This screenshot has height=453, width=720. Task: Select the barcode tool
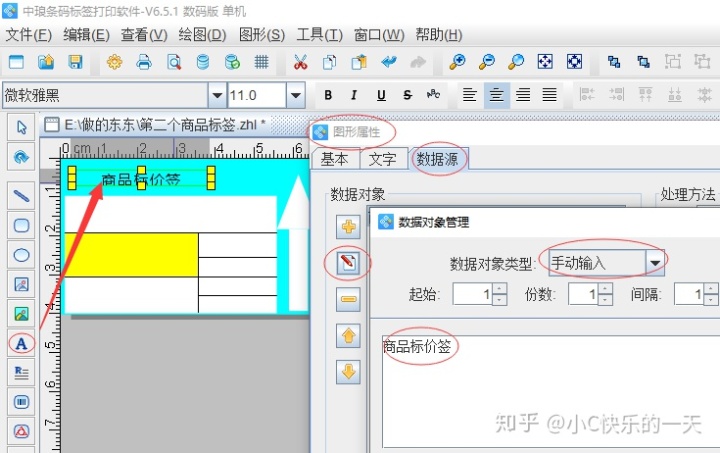tap(22, 402)
